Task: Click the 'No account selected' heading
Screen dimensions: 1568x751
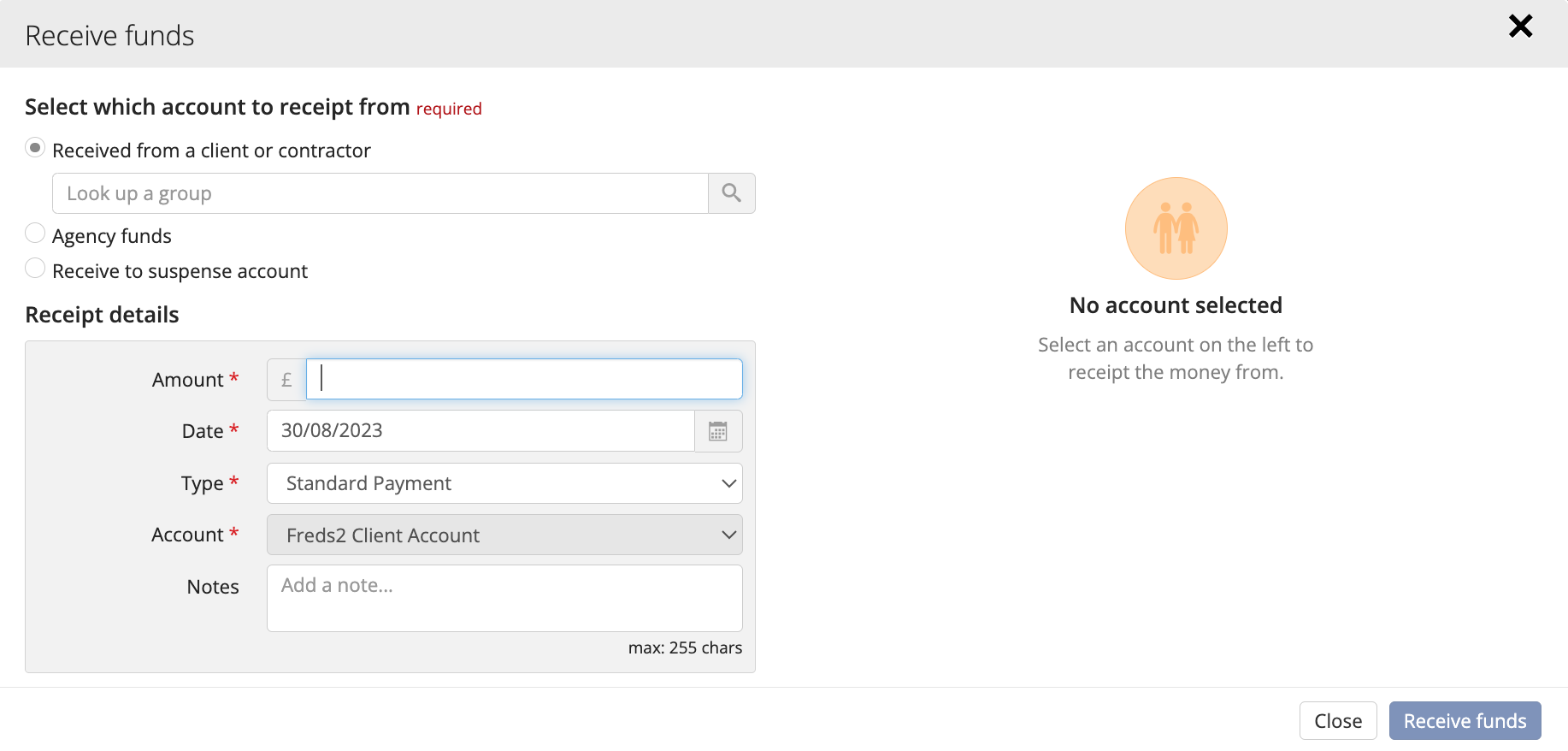Action: pyautogui.click(x=1176, y=305)
